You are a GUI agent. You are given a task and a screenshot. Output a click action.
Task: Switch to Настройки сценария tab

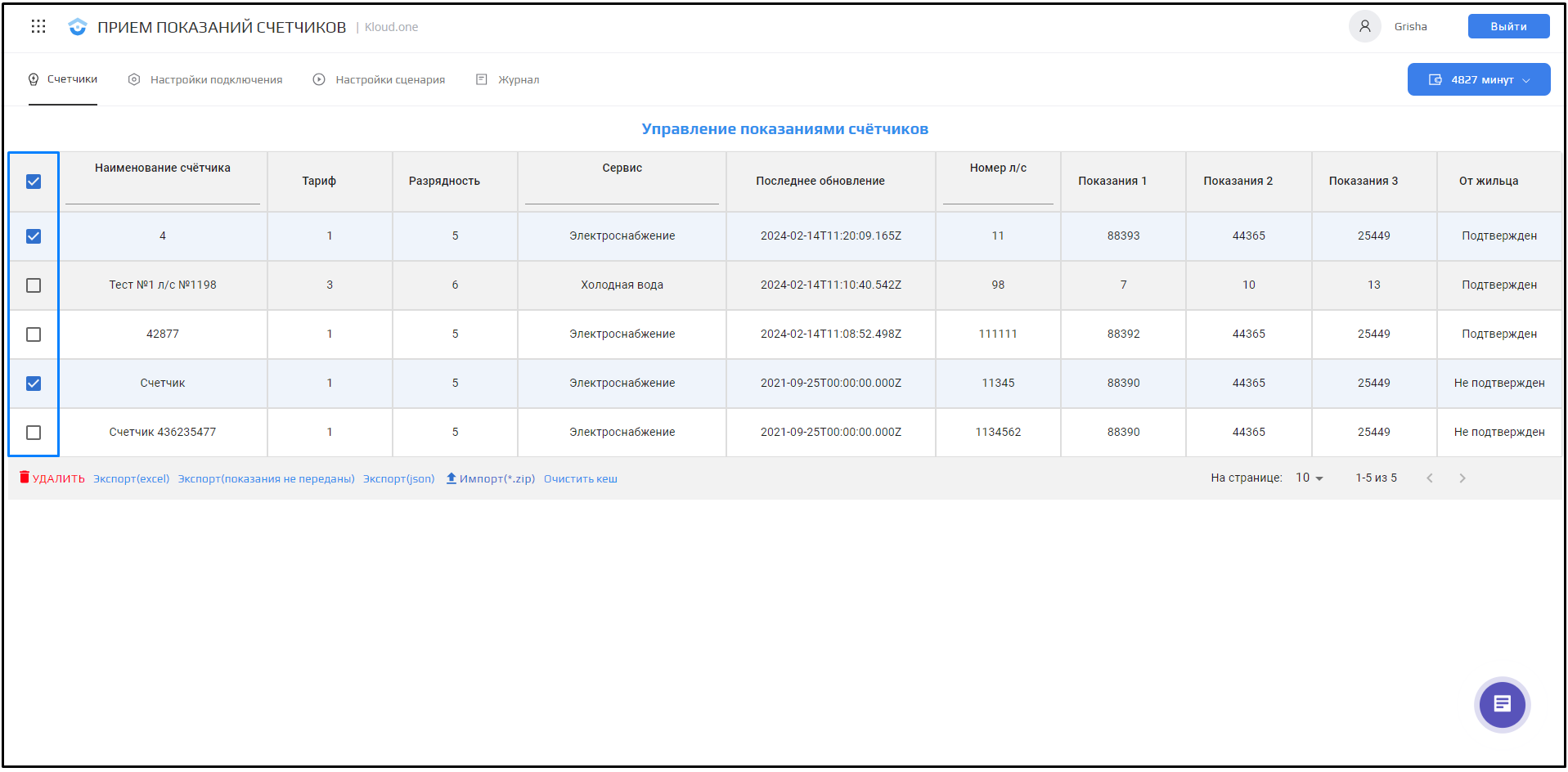point(380,79)
